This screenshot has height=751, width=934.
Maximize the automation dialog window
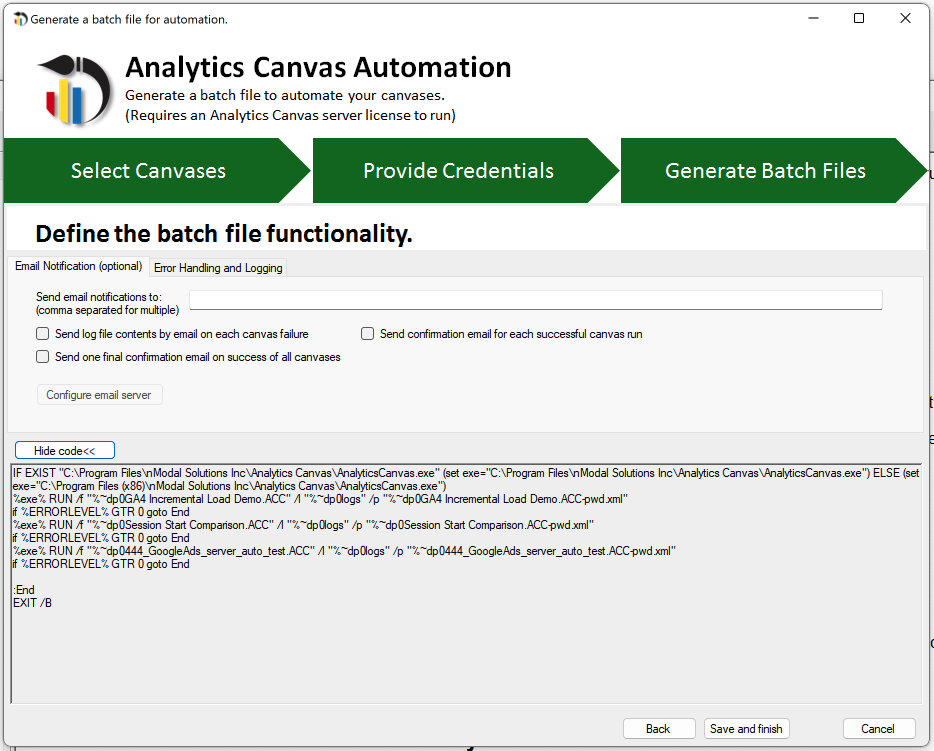point(859,18)
